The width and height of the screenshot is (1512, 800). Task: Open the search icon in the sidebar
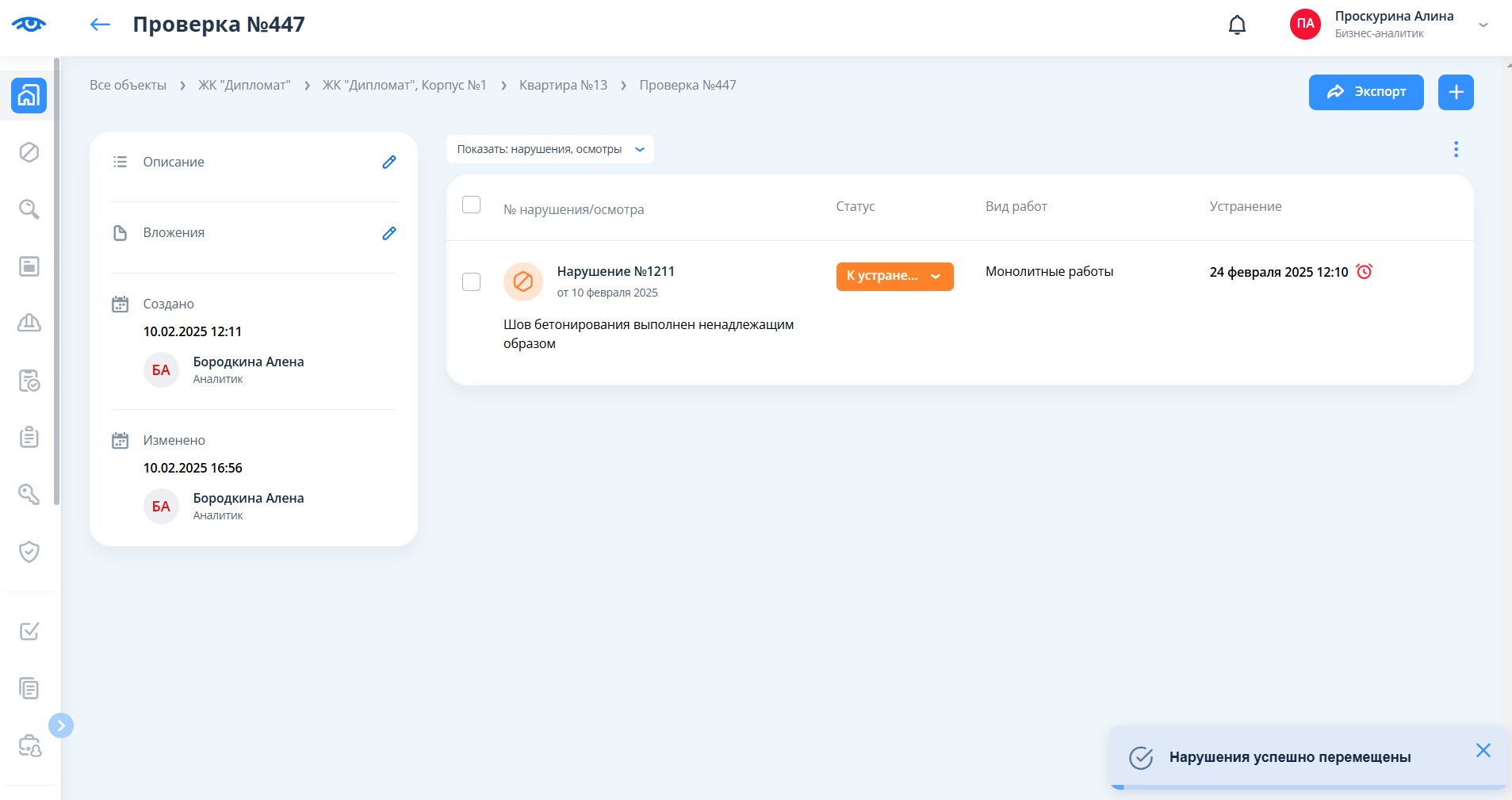tap(29, 209)
